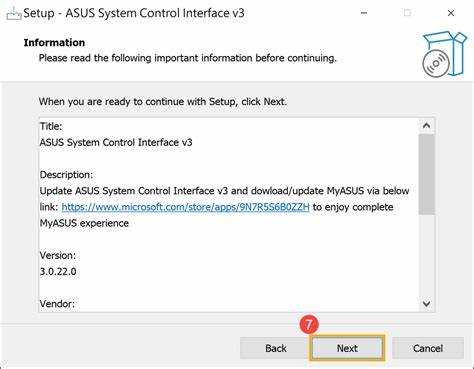The image size is (474, 369).
Task: Click the bold Information heading
Action: tap(54, 43)
